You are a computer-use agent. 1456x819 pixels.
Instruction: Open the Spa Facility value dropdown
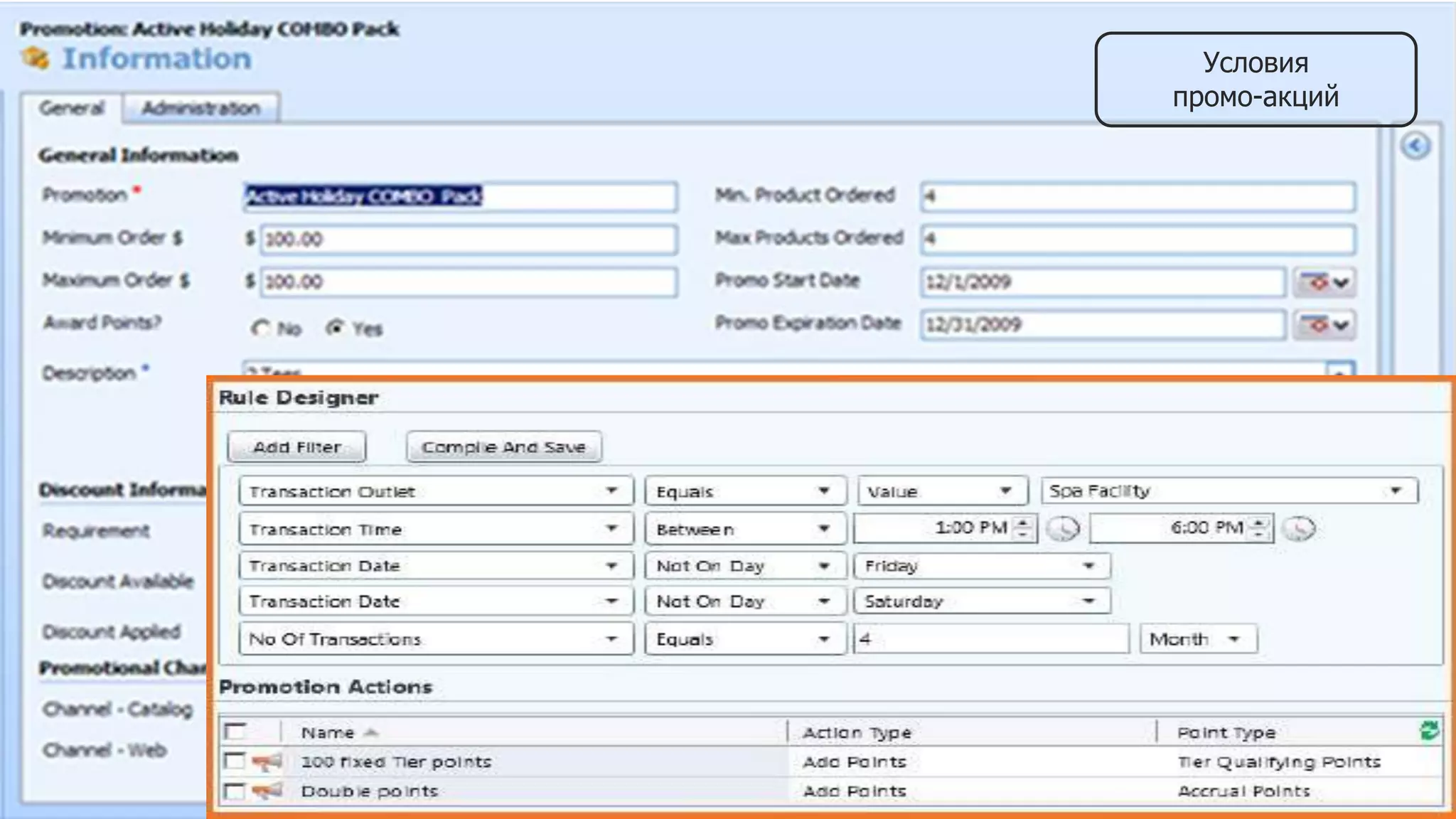coord(1396,491)
